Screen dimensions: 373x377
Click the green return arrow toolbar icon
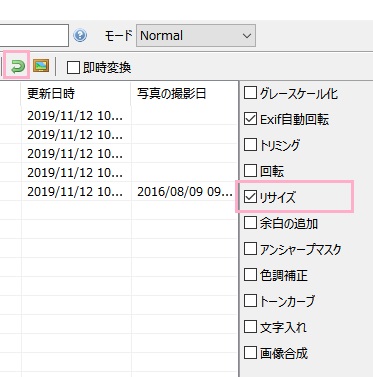17,66
